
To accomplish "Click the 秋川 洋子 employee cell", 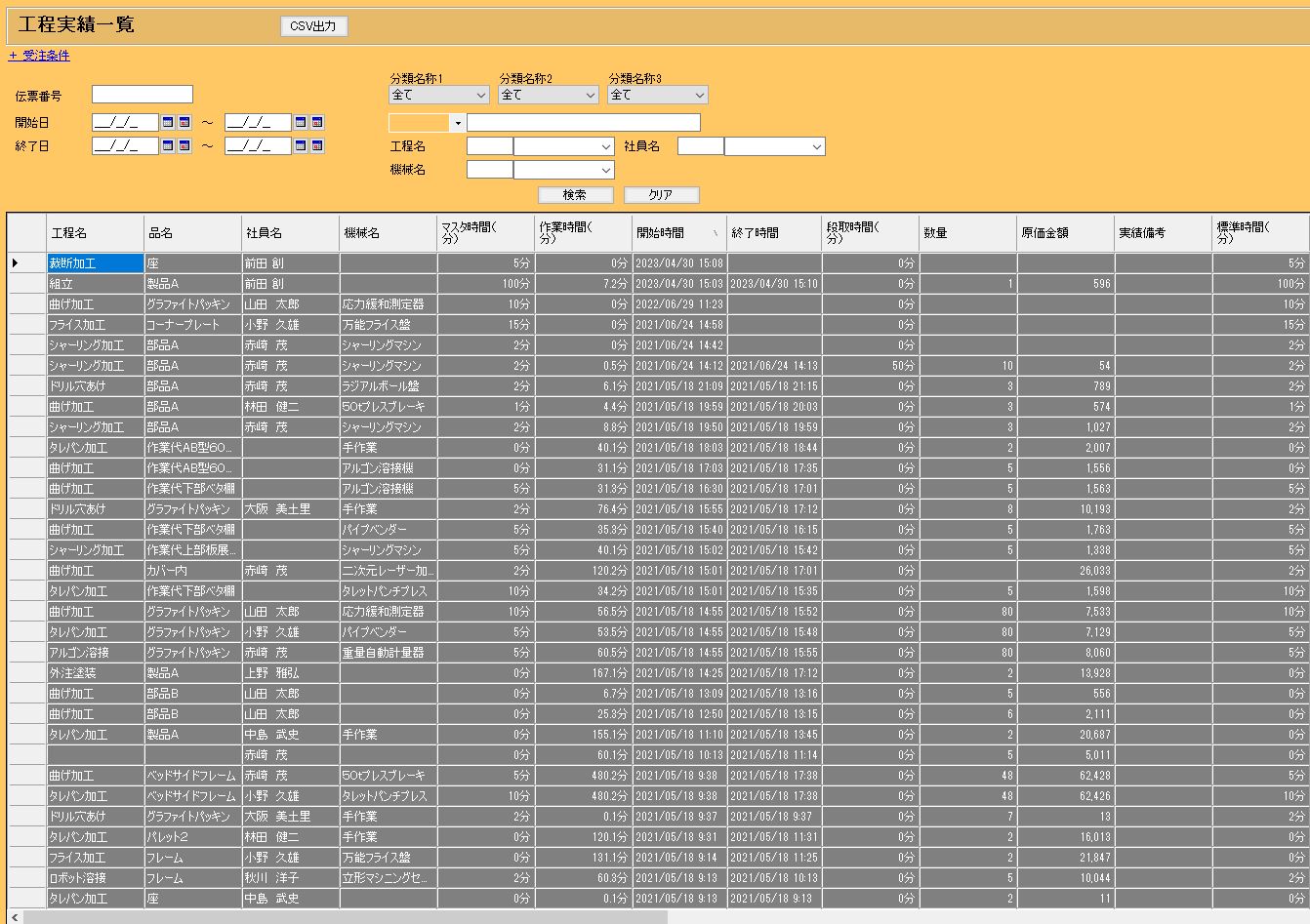I will click(291, 878).
